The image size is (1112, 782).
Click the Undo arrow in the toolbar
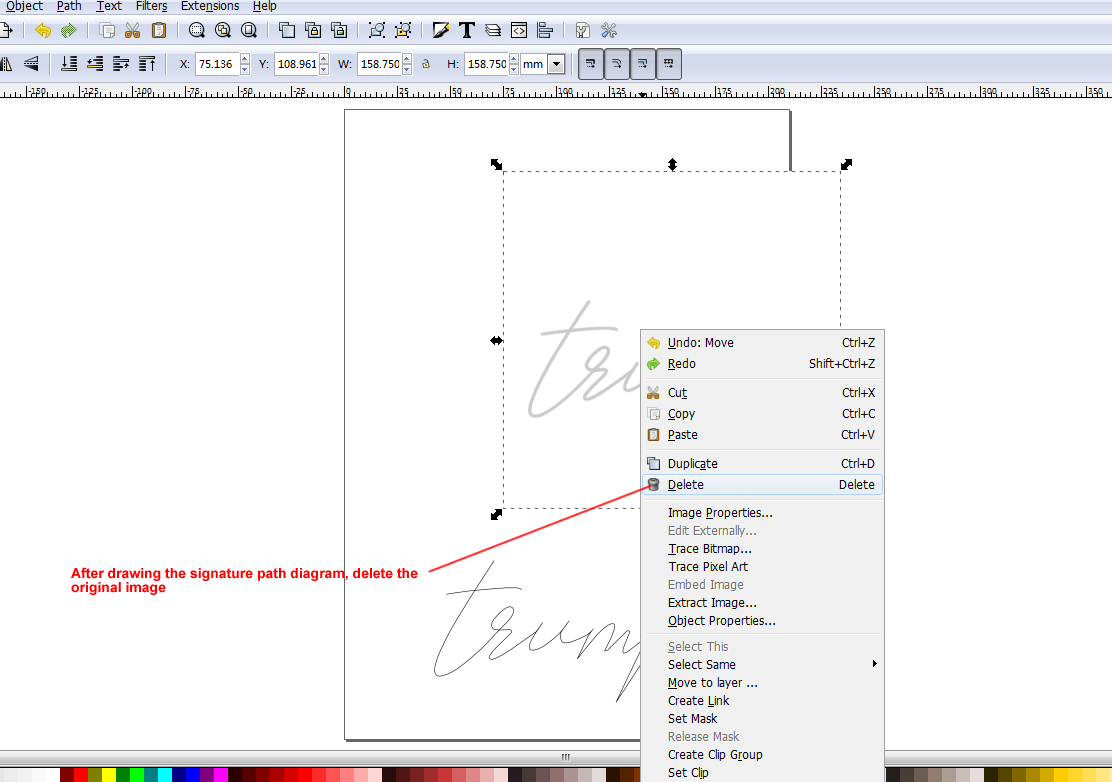tap(42, 31)
